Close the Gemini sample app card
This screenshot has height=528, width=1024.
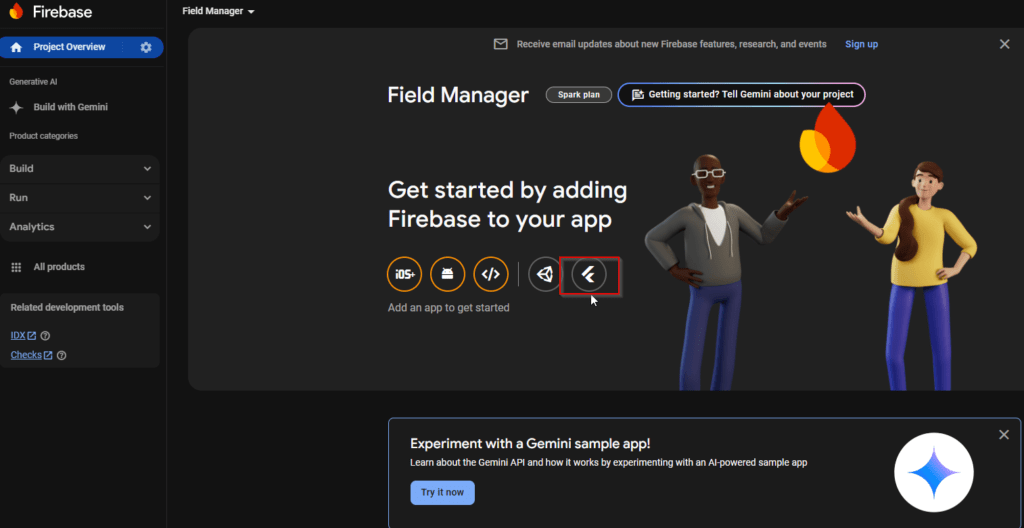(1004, 435)
